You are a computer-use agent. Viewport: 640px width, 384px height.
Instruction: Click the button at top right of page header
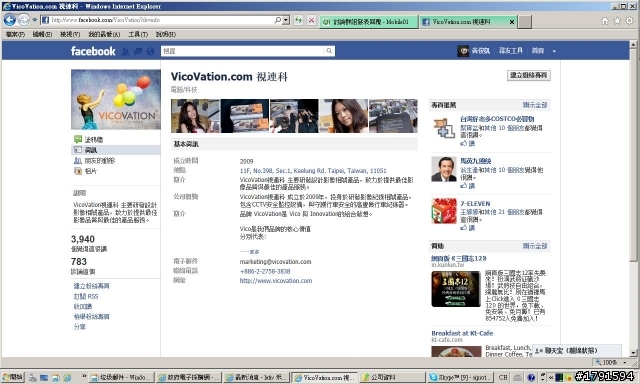point(529,75)
